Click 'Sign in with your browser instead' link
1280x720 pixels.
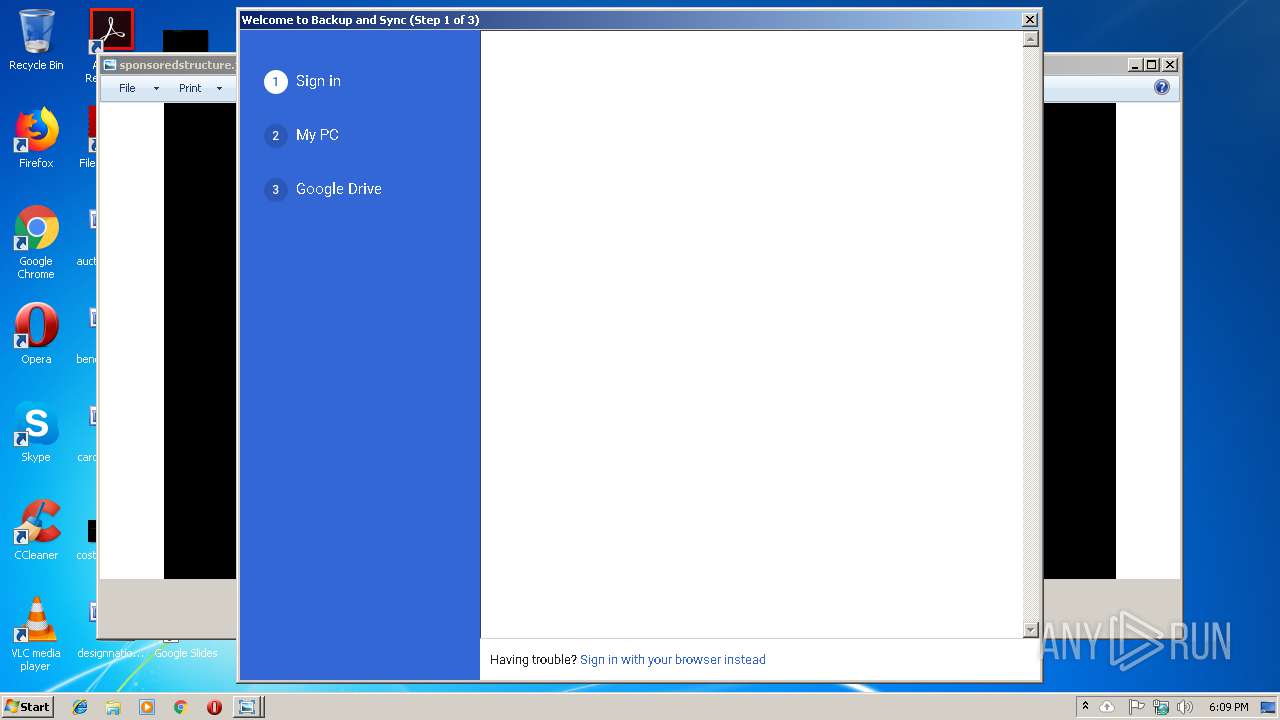(673, 660)
